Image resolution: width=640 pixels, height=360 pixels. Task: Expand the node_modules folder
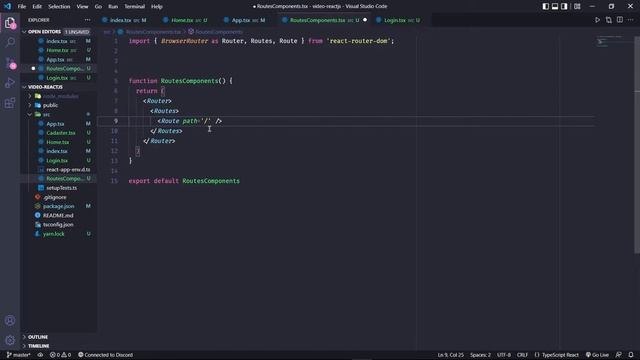[60, 96]
